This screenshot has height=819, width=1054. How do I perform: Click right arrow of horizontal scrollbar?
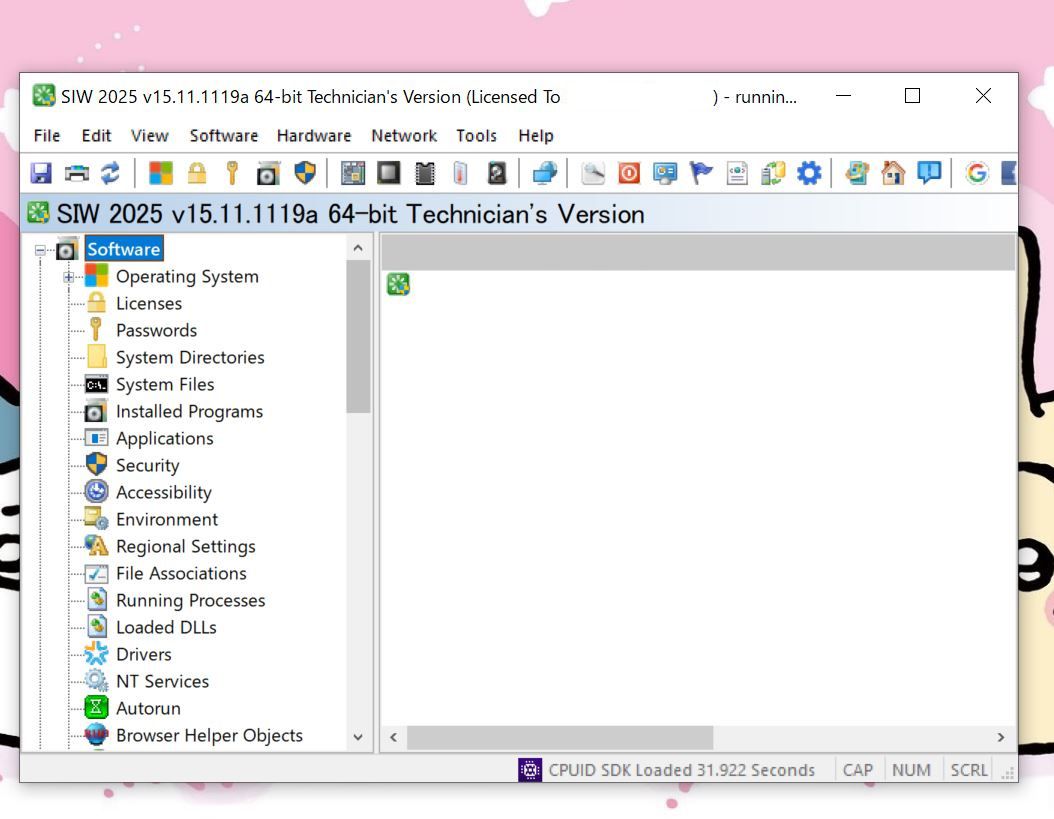(x=1000, y=737)
